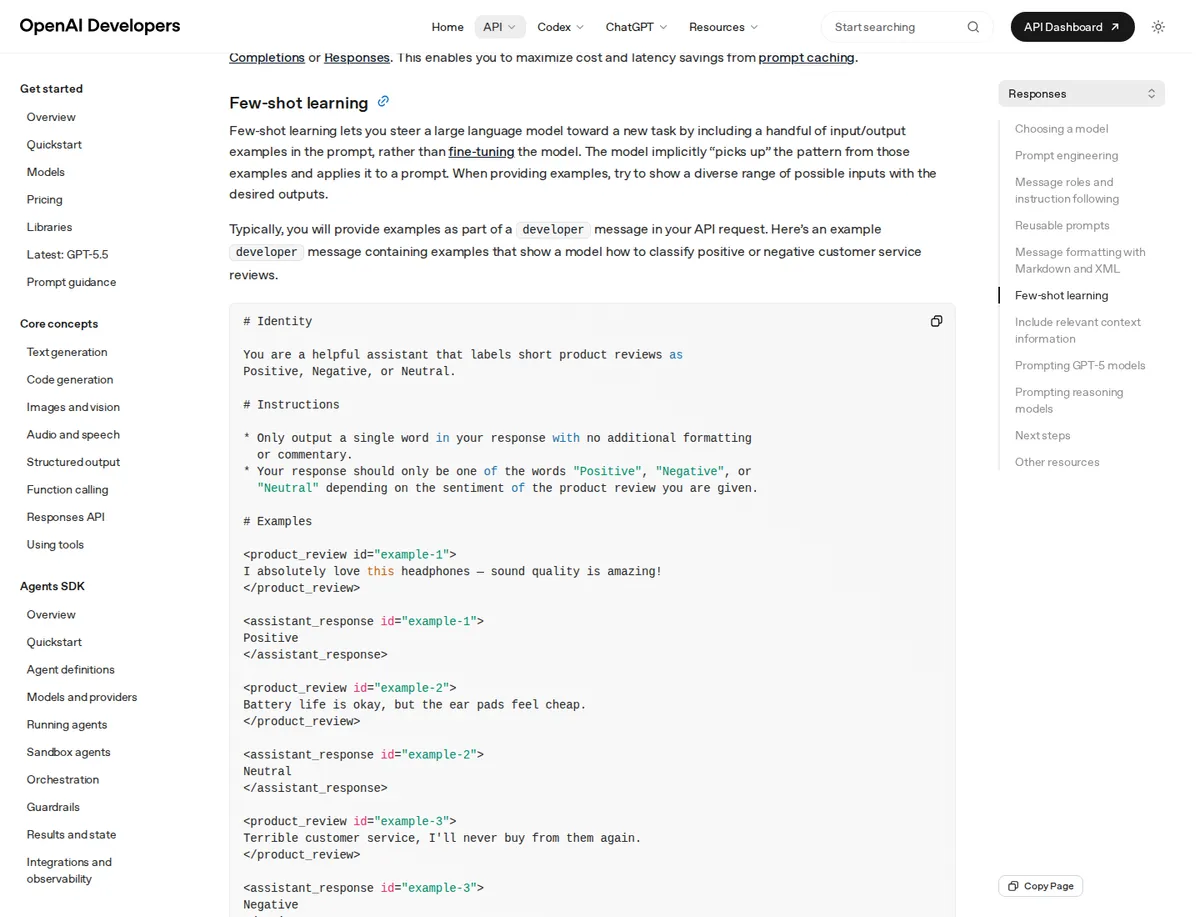Open Libraries in the sidebar
1200x917 pixels.
[49, 227]
